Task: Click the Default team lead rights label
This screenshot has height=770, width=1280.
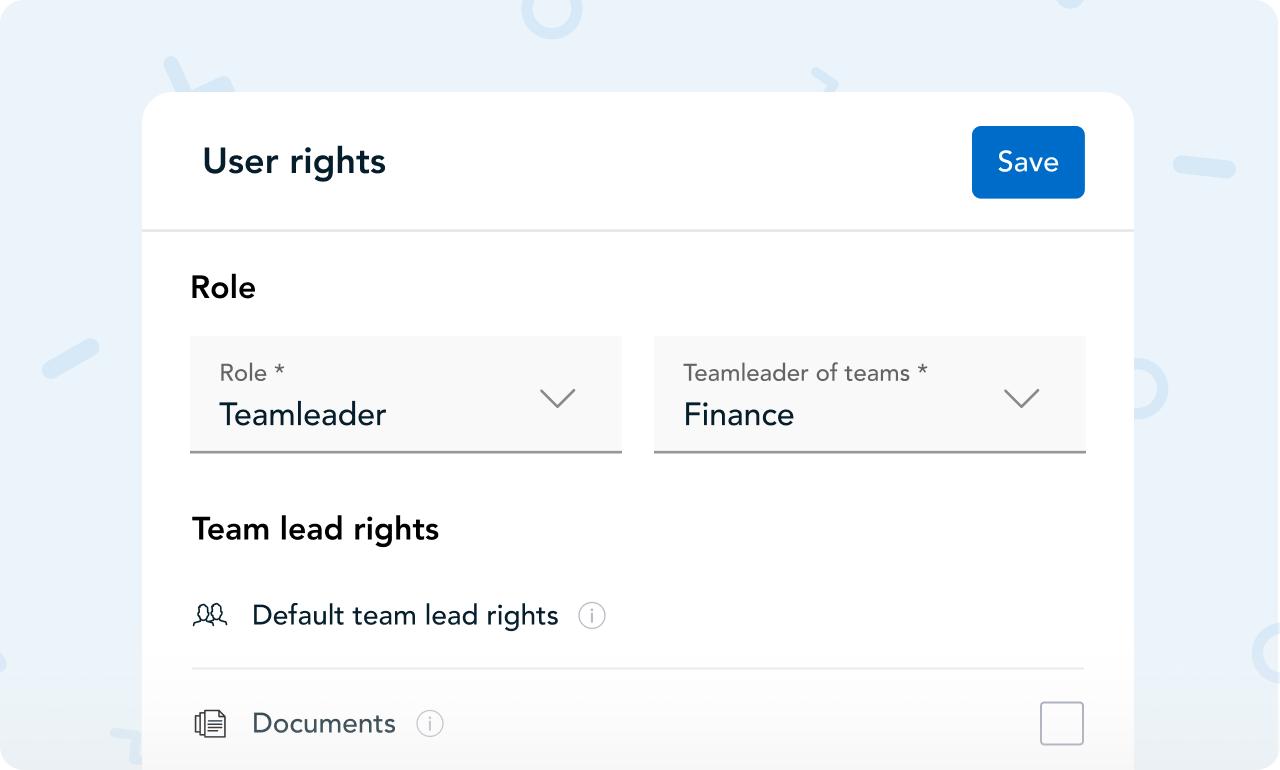Action: [405, 615]
